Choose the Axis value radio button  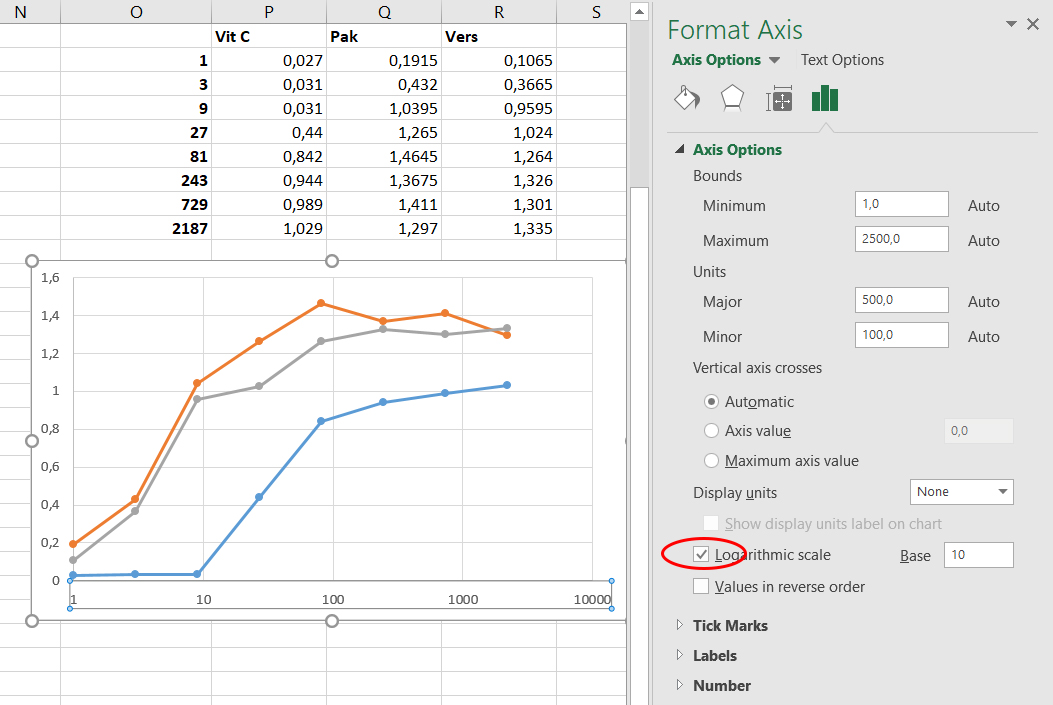pos(712,431)
